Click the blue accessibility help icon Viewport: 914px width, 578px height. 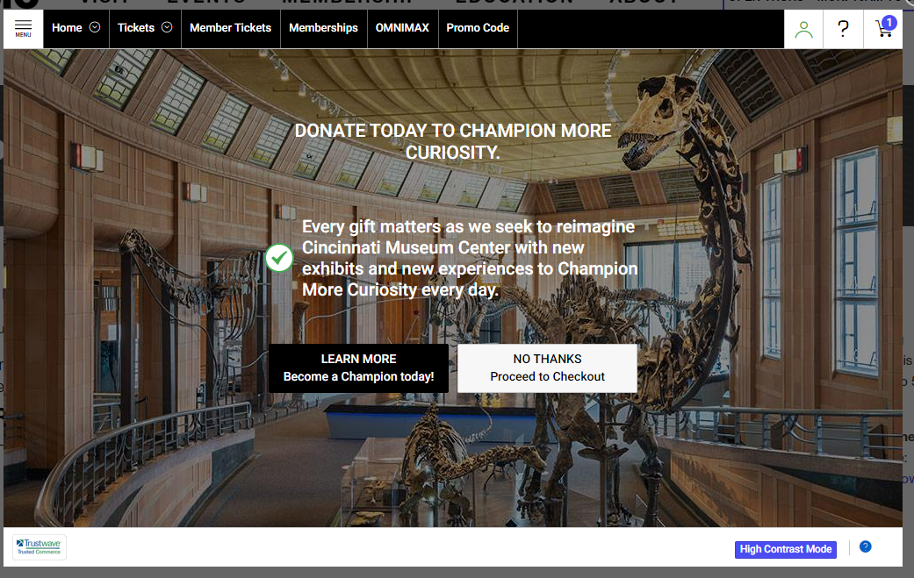pyautogui.click(x=866, y=547)
